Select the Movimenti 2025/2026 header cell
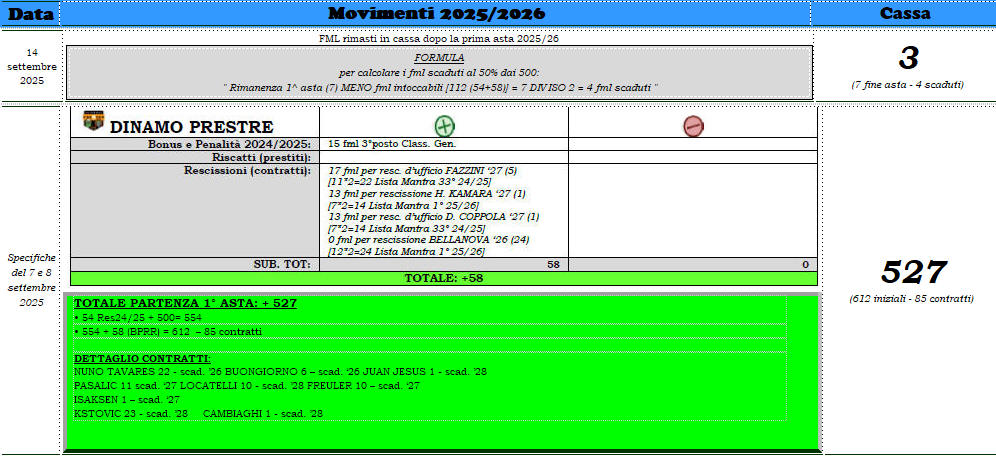Viewport: 996px width, 457px height. 436,13
